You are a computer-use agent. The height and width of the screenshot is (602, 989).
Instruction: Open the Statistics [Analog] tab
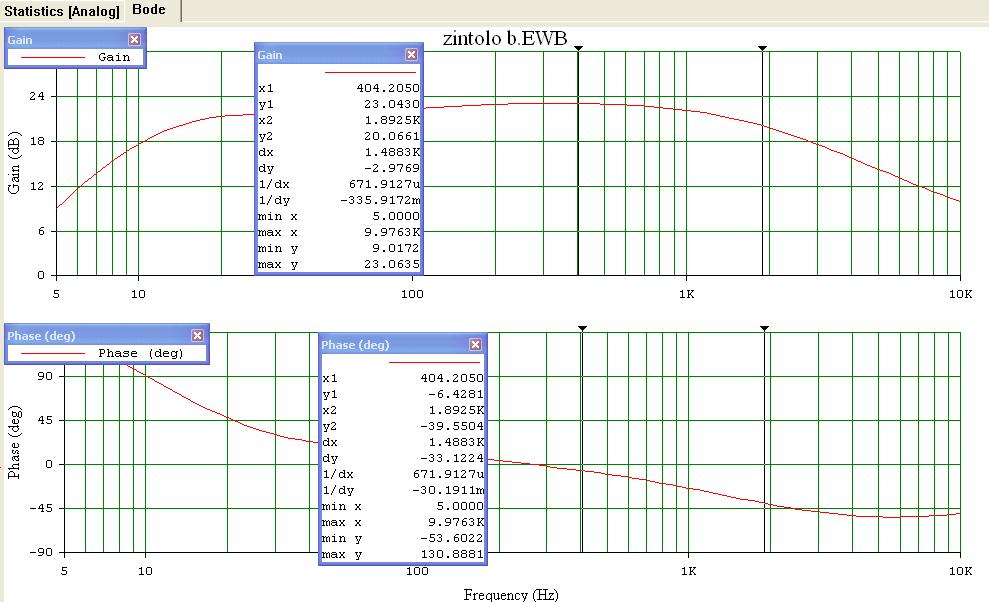pos(62,11)
